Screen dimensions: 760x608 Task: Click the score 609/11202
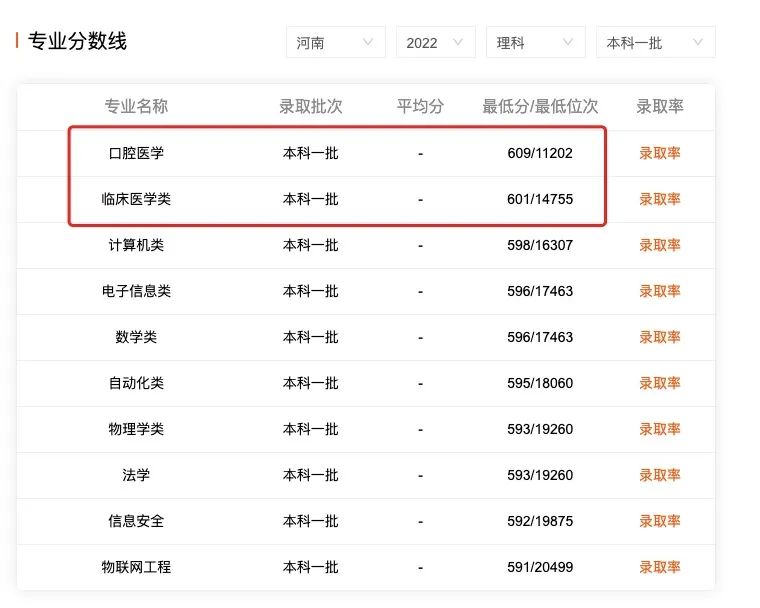pyautogui.click(x=540, y=153)
